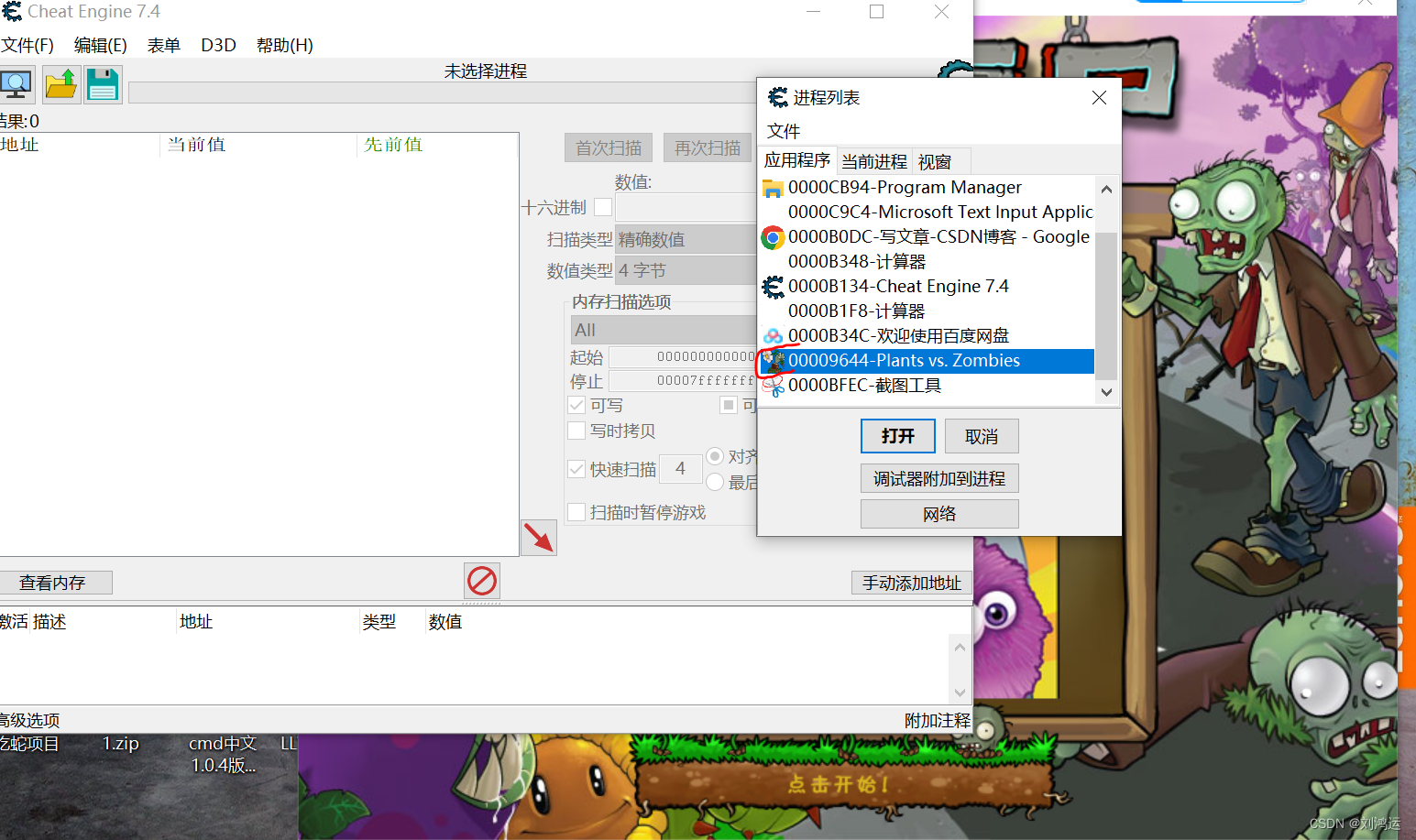Select 0000CB94-Program Manager row

(927, 188)
